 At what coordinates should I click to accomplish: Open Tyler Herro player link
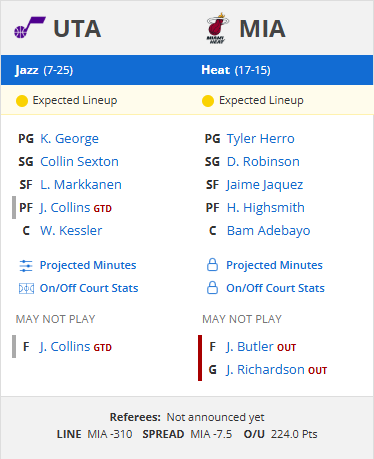(x=261, y=139)
